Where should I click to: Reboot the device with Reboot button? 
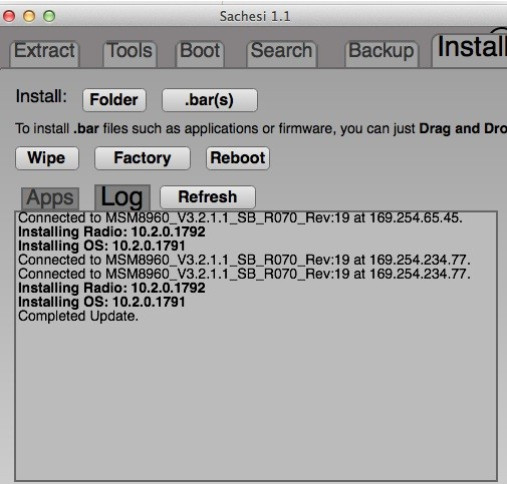point(238,158)
